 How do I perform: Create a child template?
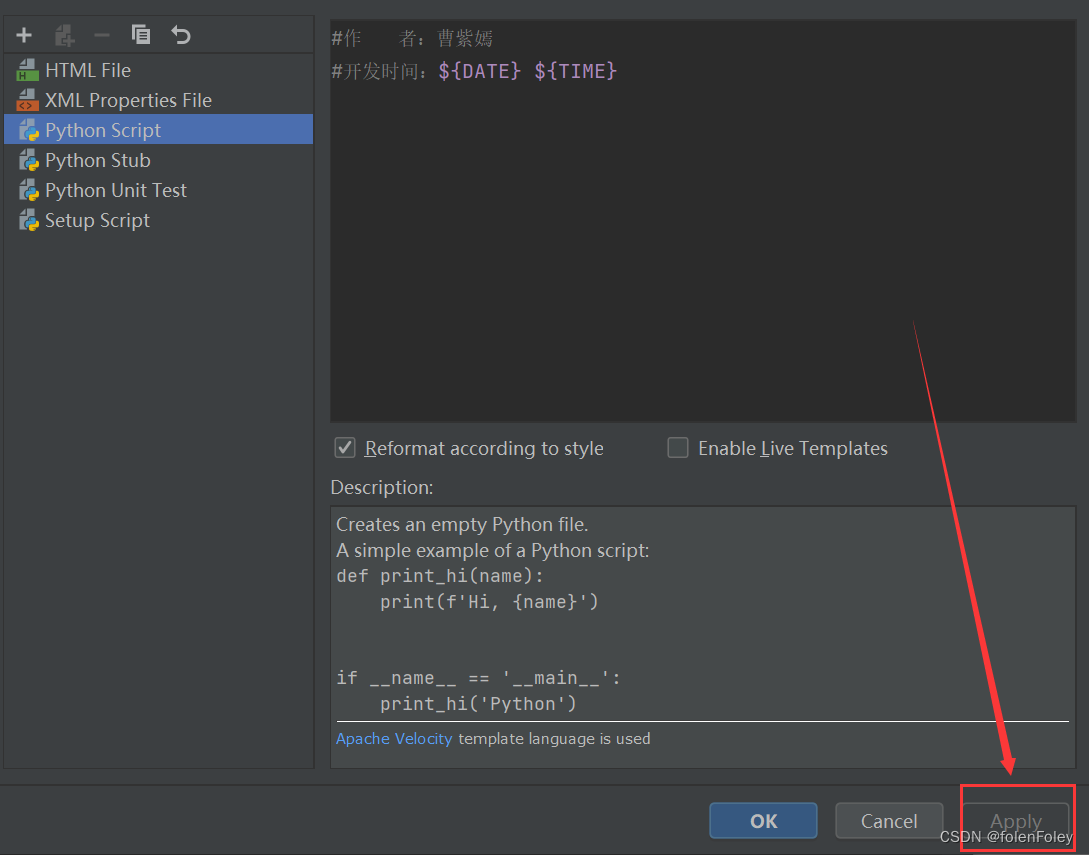pos(64,34)
